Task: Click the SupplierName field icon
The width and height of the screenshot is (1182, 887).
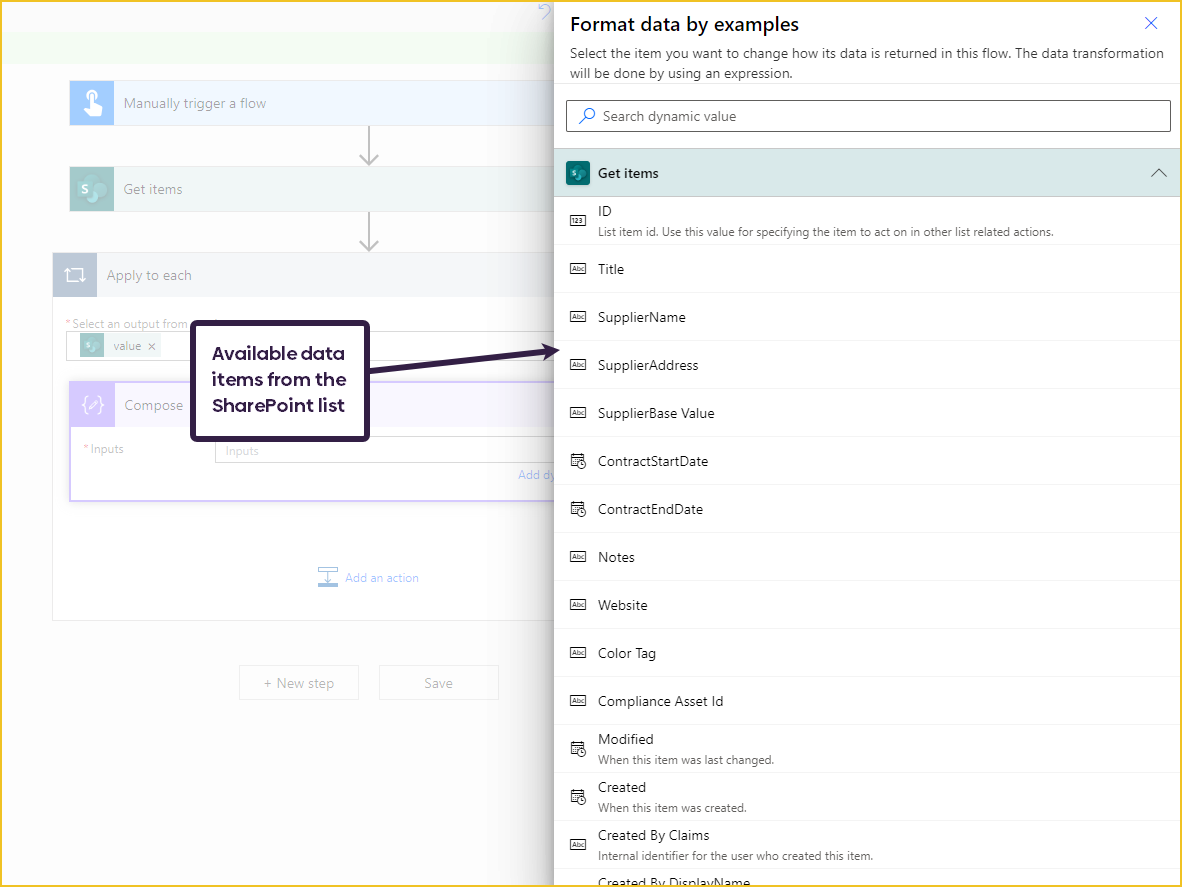Action: click(578, 317)
